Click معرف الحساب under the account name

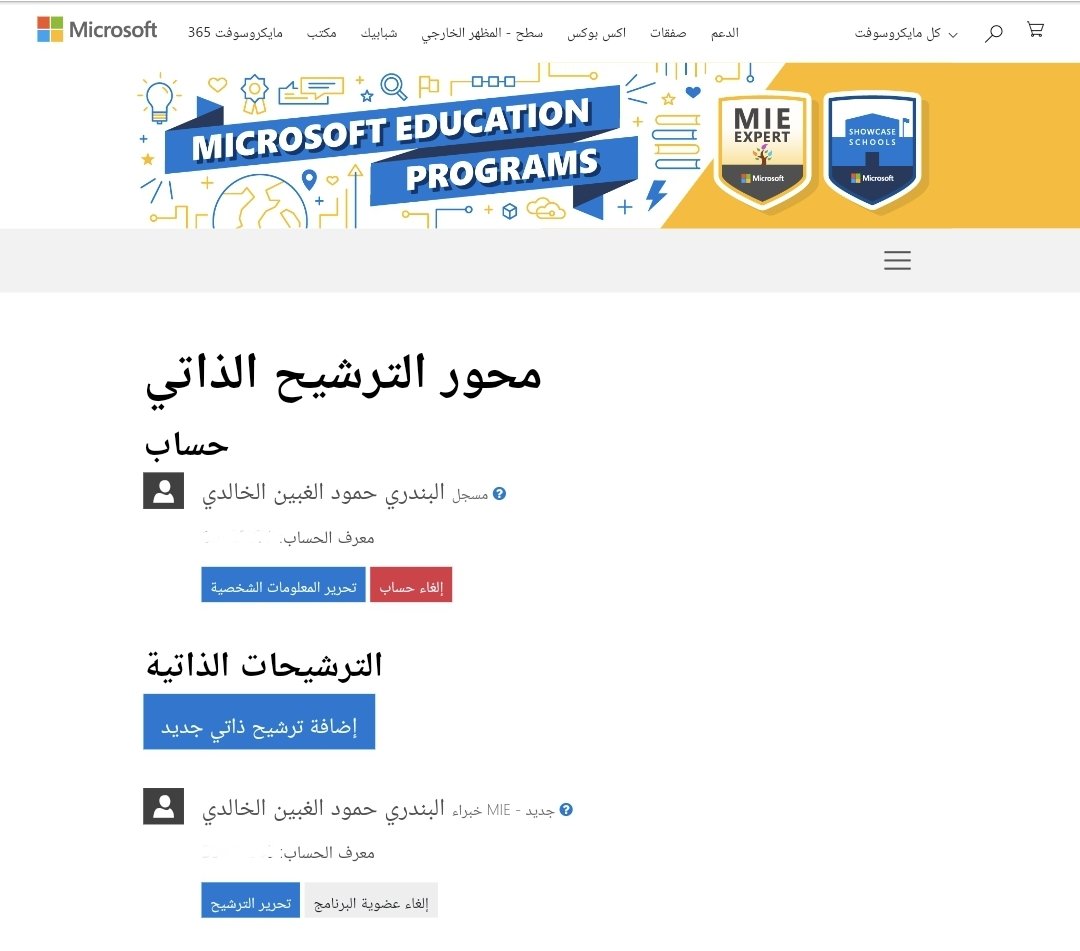pyautogui.click(x=328, y=538)
